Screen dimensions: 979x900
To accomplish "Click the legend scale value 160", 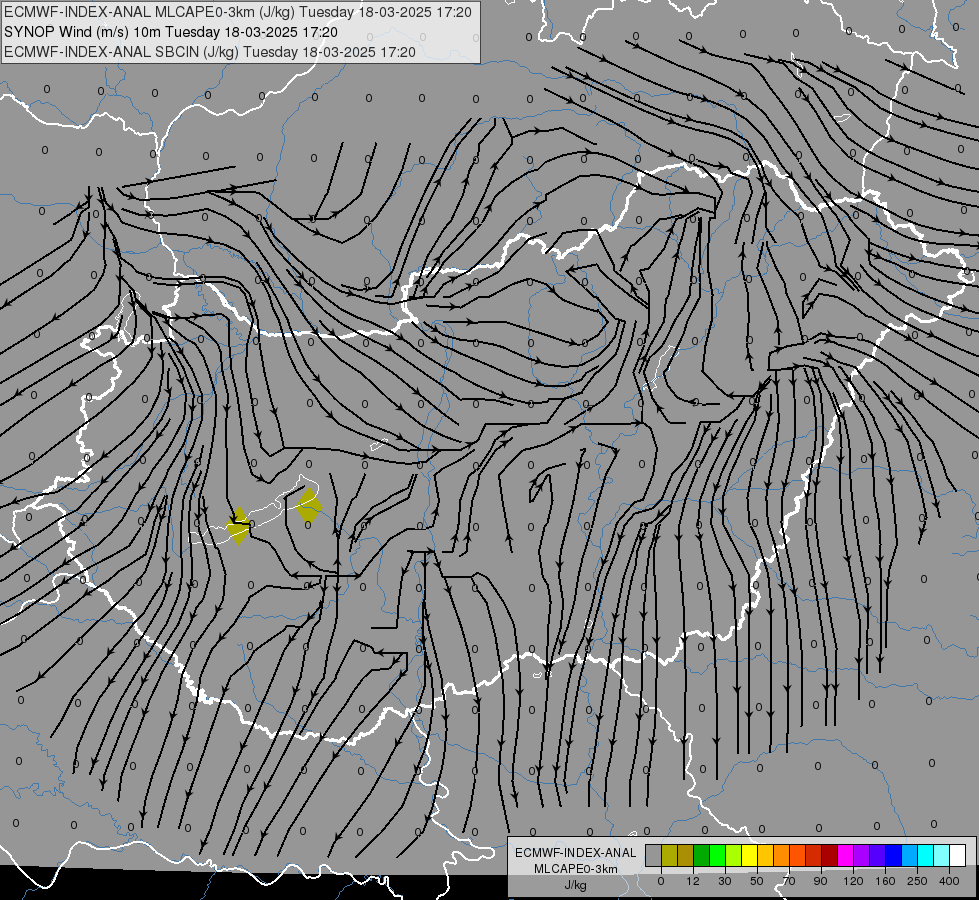I will pos(885,881).
